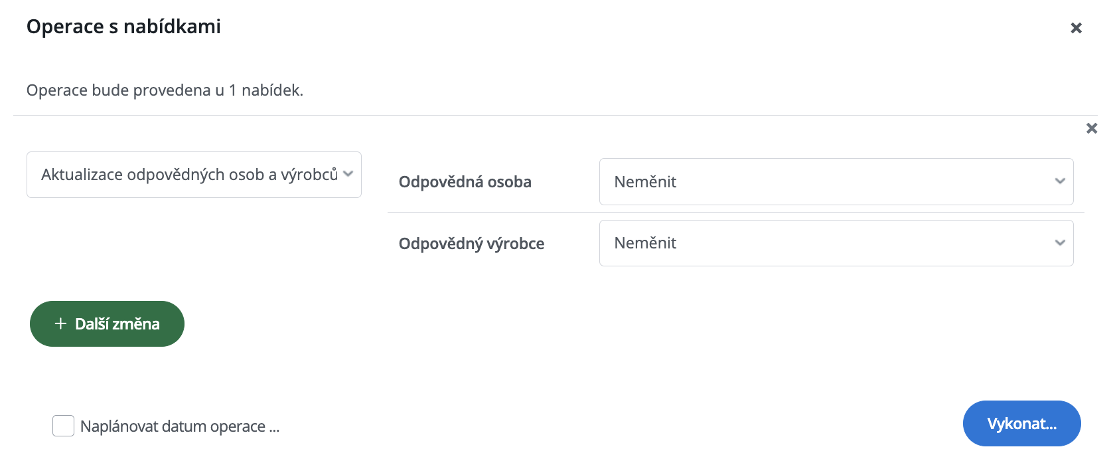The image size is (1115, 457).
Task: Close the Operace s nabídkami dialog
Action: click(1076, 28)
